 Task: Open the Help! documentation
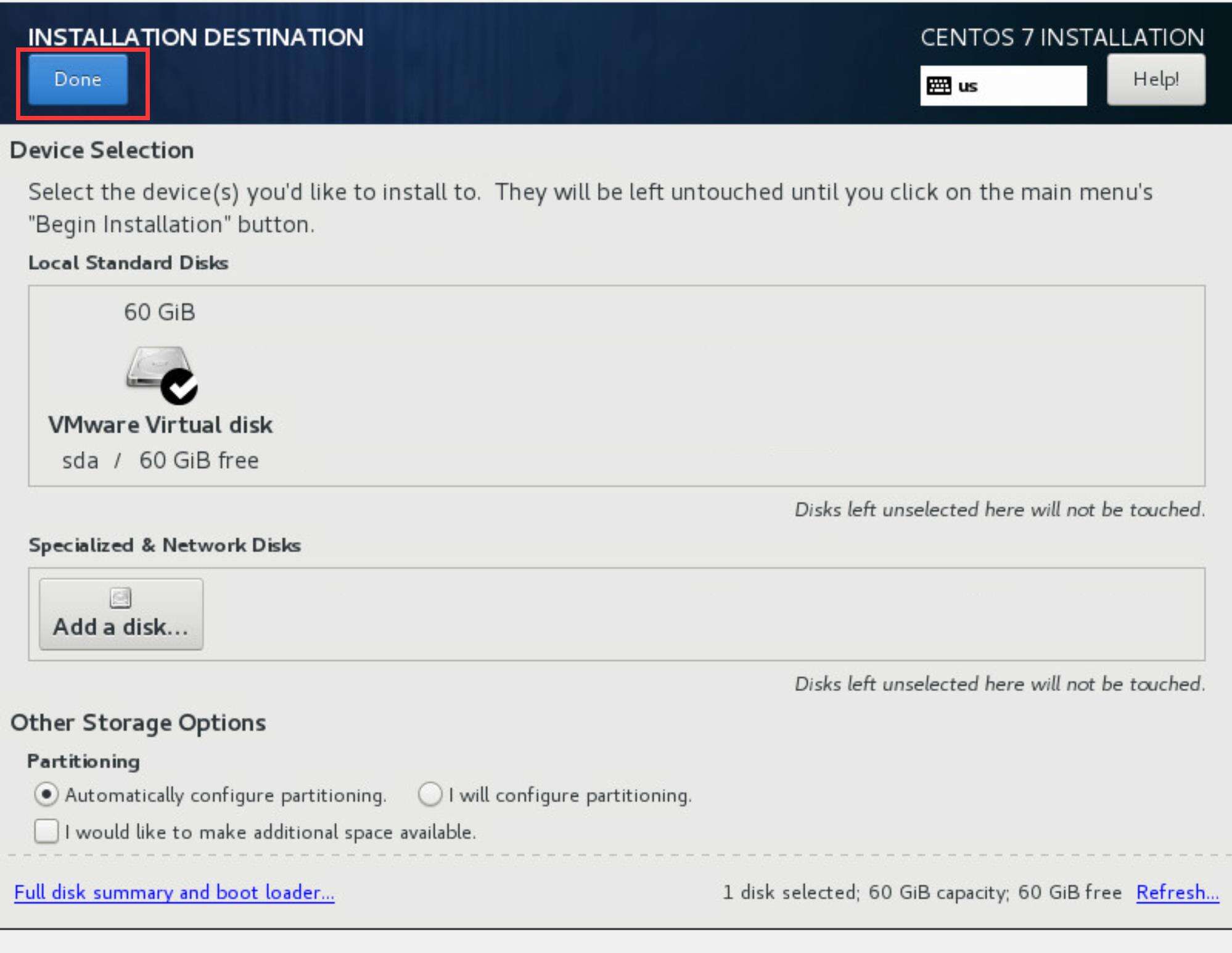coord(1156,80)
